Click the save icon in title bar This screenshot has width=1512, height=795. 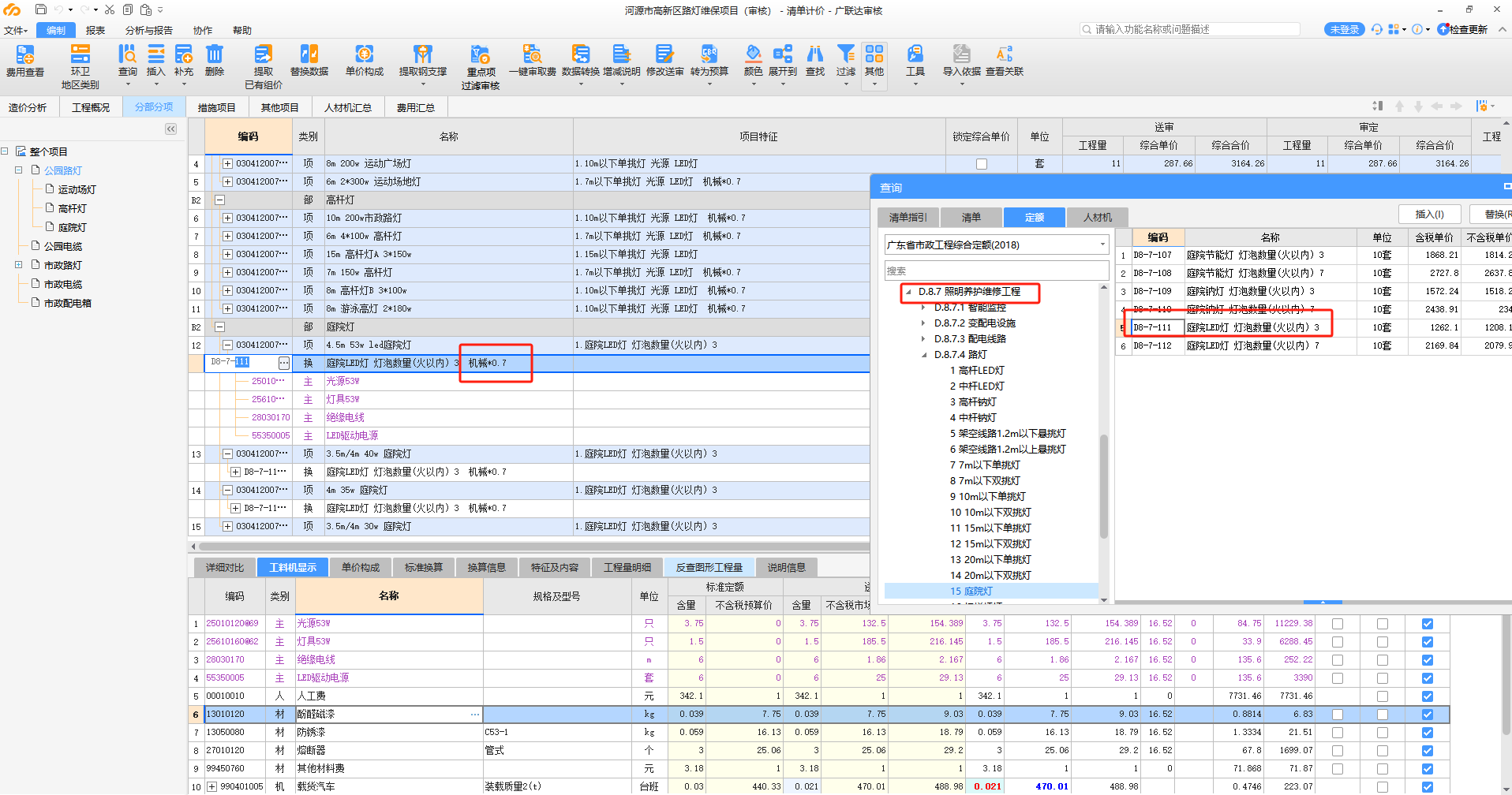pyautogui.click(x=41, y=9)
